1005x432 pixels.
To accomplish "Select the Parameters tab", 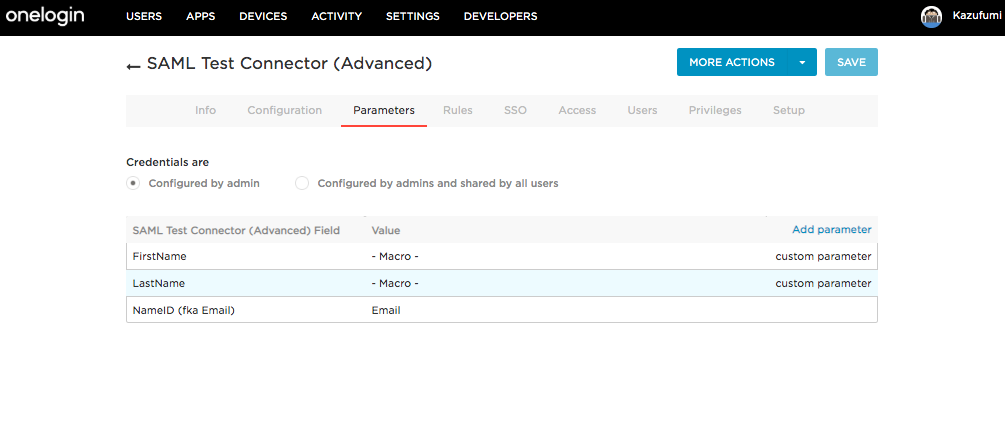I will click(x=384, y=110).
